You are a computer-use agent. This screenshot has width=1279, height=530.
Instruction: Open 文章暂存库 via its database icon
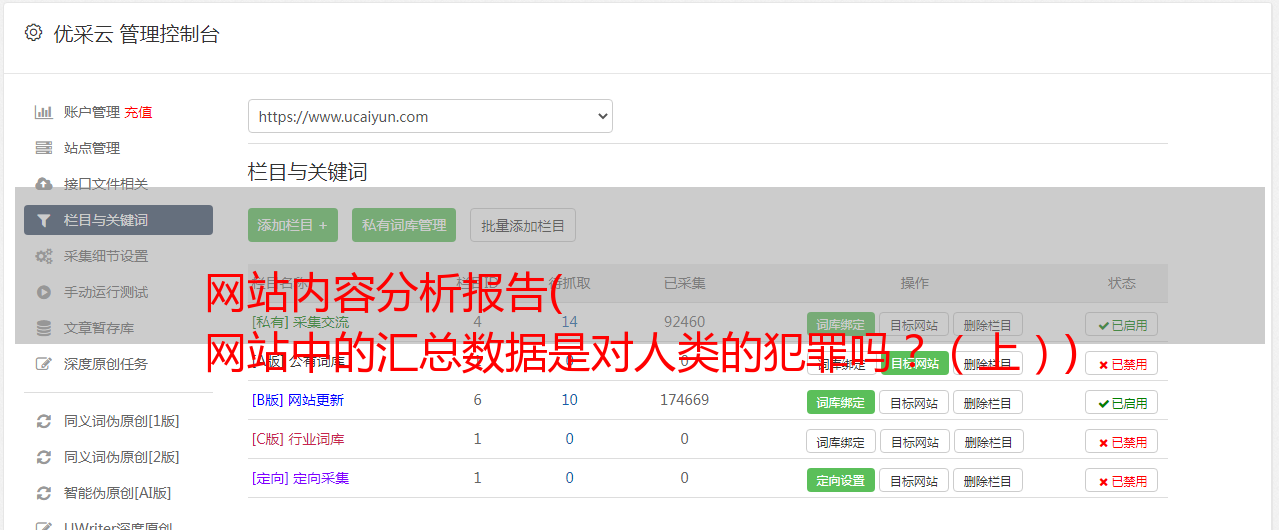point(44,328)
